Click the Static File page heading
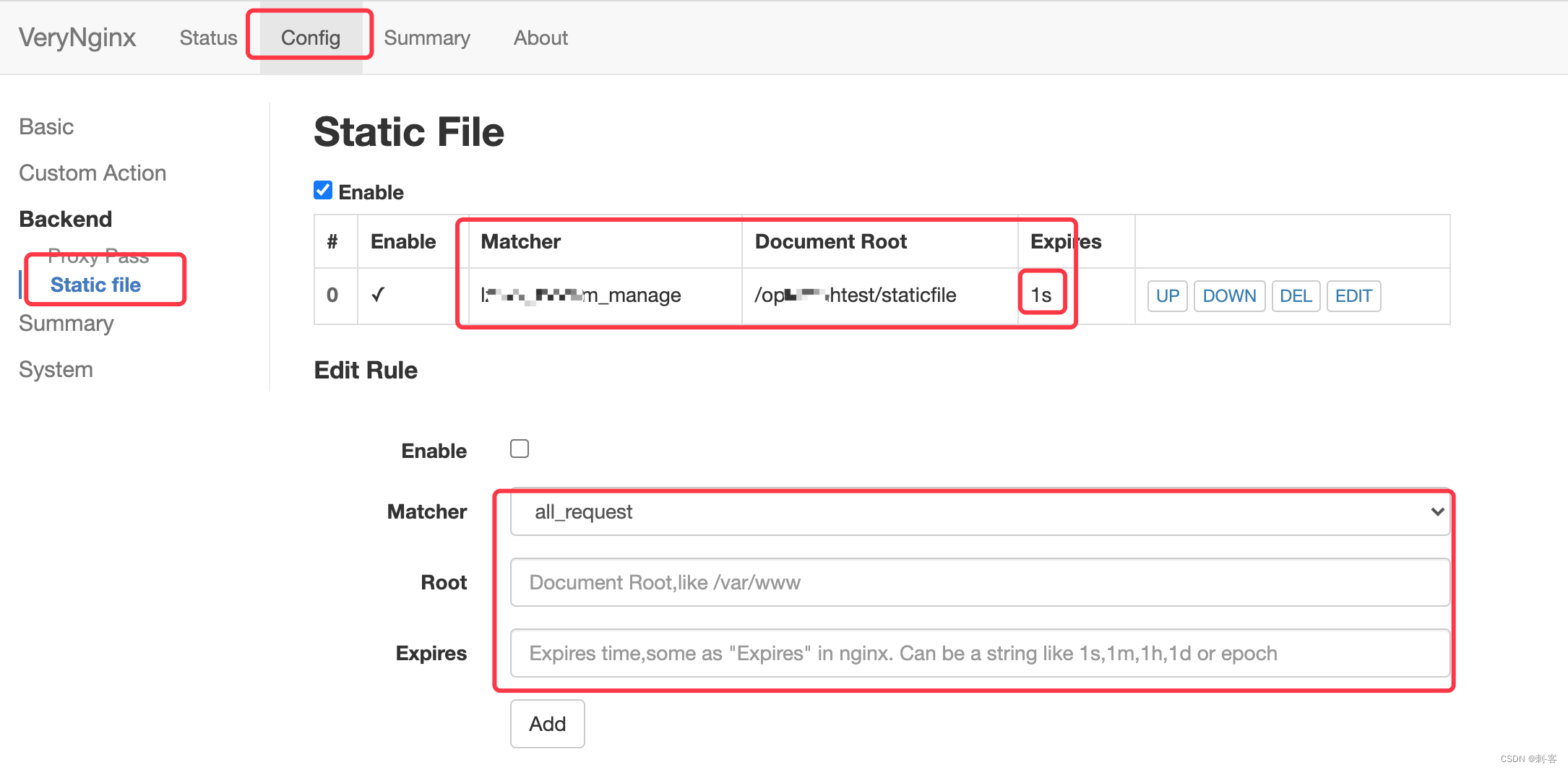Viewport: 1568px width, 770px height. coord(409,132)
